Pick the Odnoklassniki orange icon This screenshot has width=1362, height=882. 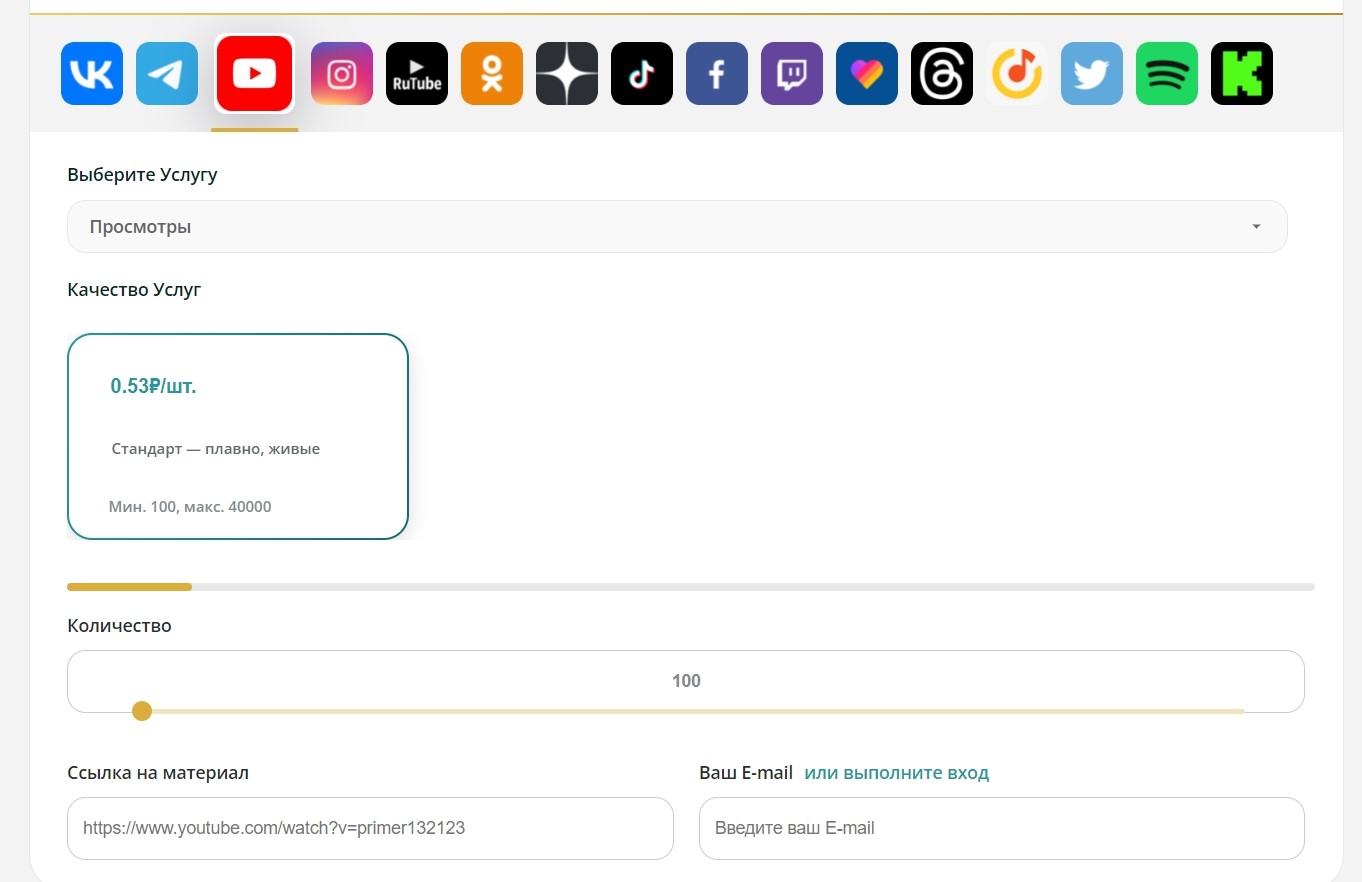click(x=492, y=74)
